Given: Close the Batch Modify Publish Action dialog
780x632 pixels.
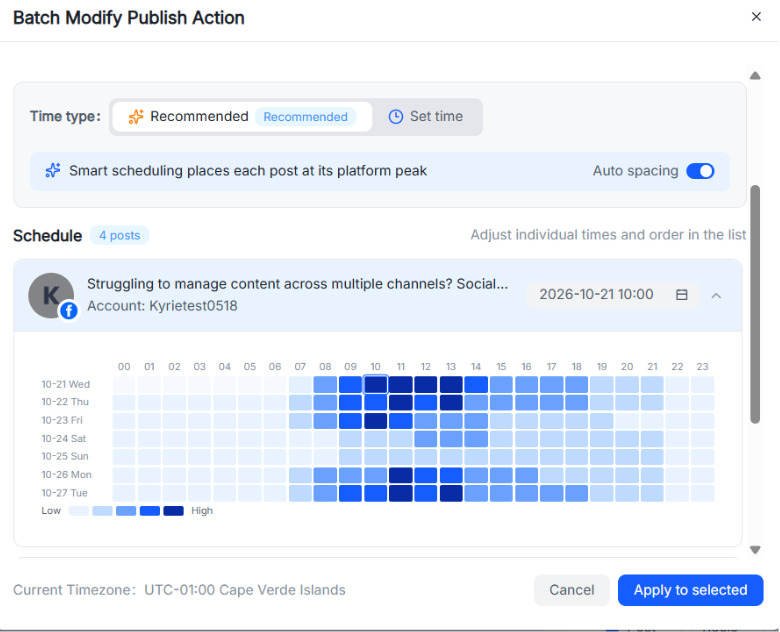Looking at the screenshot, I should [x=756, y=17].
